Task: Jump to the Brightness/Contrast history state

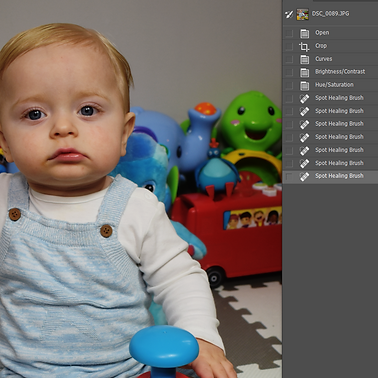Action: (x=340, y=72)
